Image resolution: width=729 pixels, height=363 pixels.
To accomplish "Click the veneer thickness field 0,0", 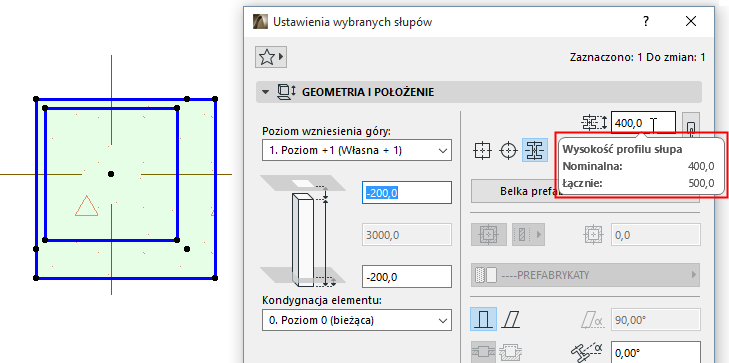I will pos(656,235).
